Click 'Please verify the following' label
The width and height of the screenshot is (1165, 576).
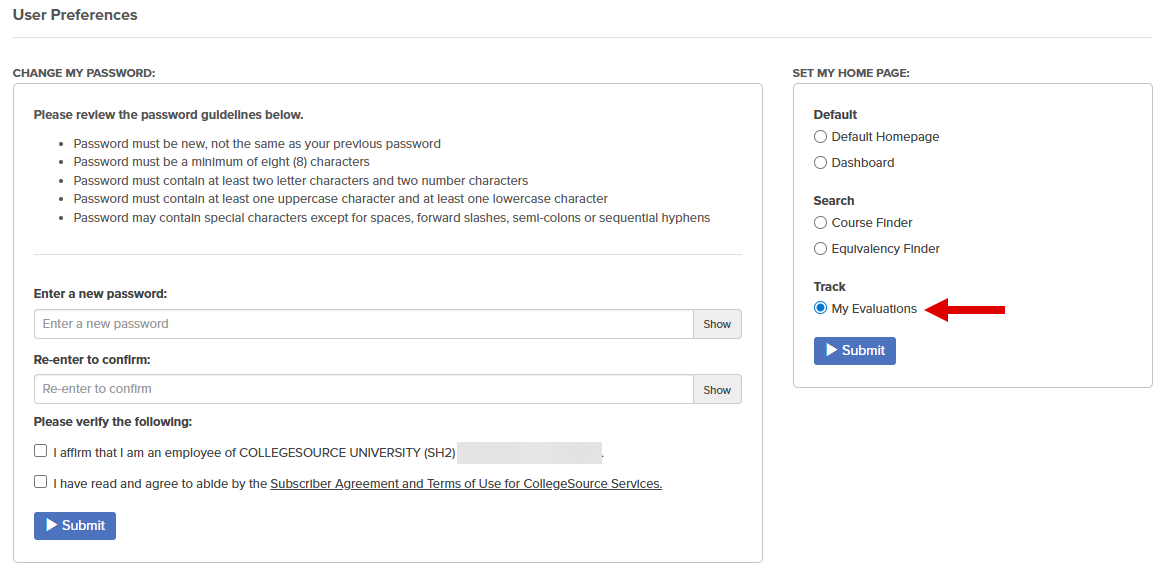pos(113,422)
